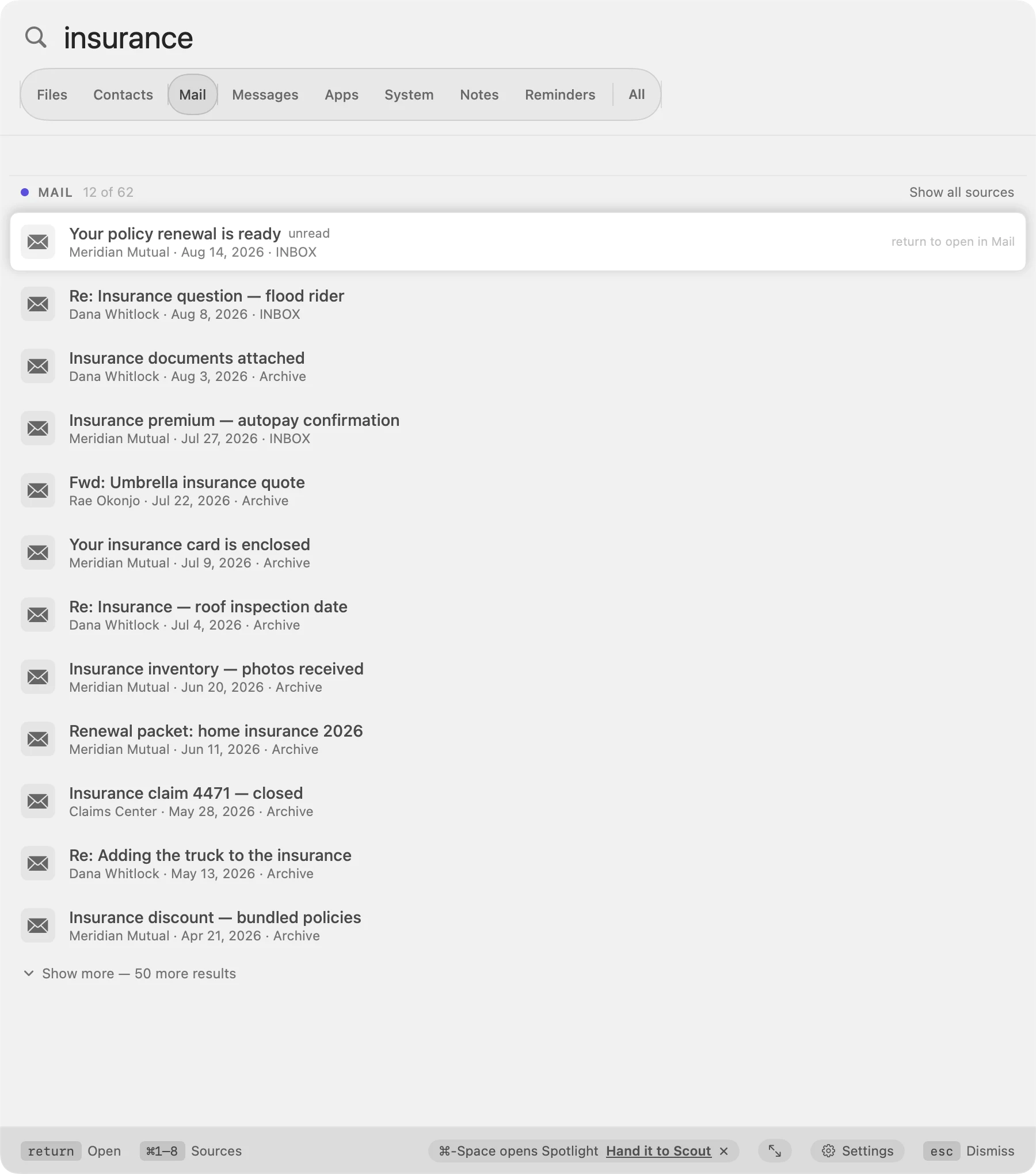Viewport: 1036px width, 1174px height.
Task: Click the expand window arrows icon
Action: point(775,1151)
